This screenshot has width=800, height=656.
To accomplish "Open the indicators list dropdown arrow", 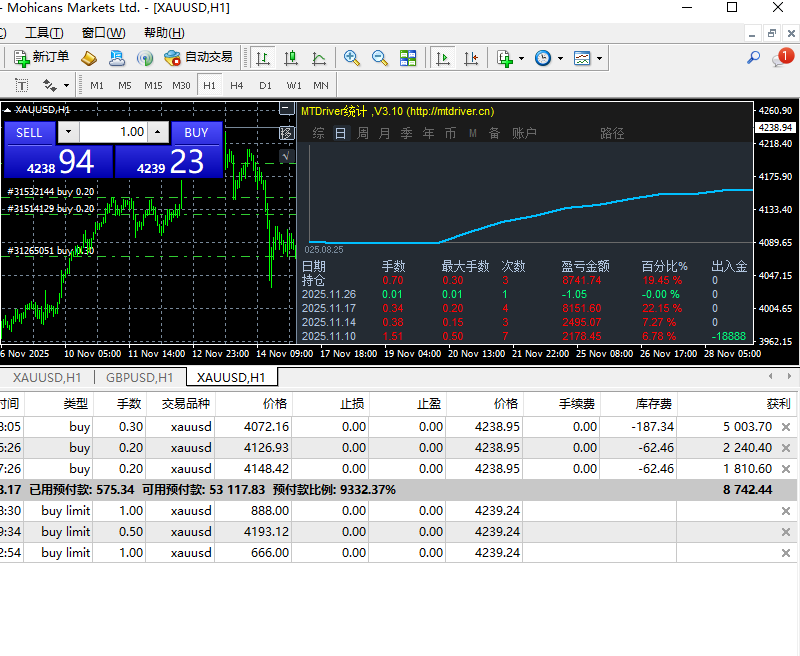I will pos(521,59).
